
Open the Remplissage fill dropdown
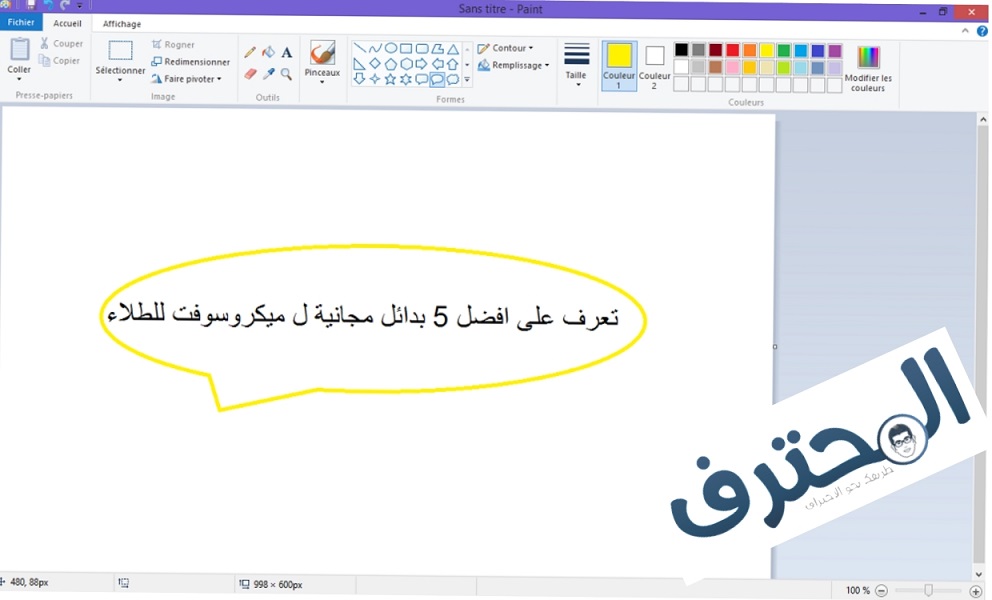pyautogui.click(x=514, y=66)
